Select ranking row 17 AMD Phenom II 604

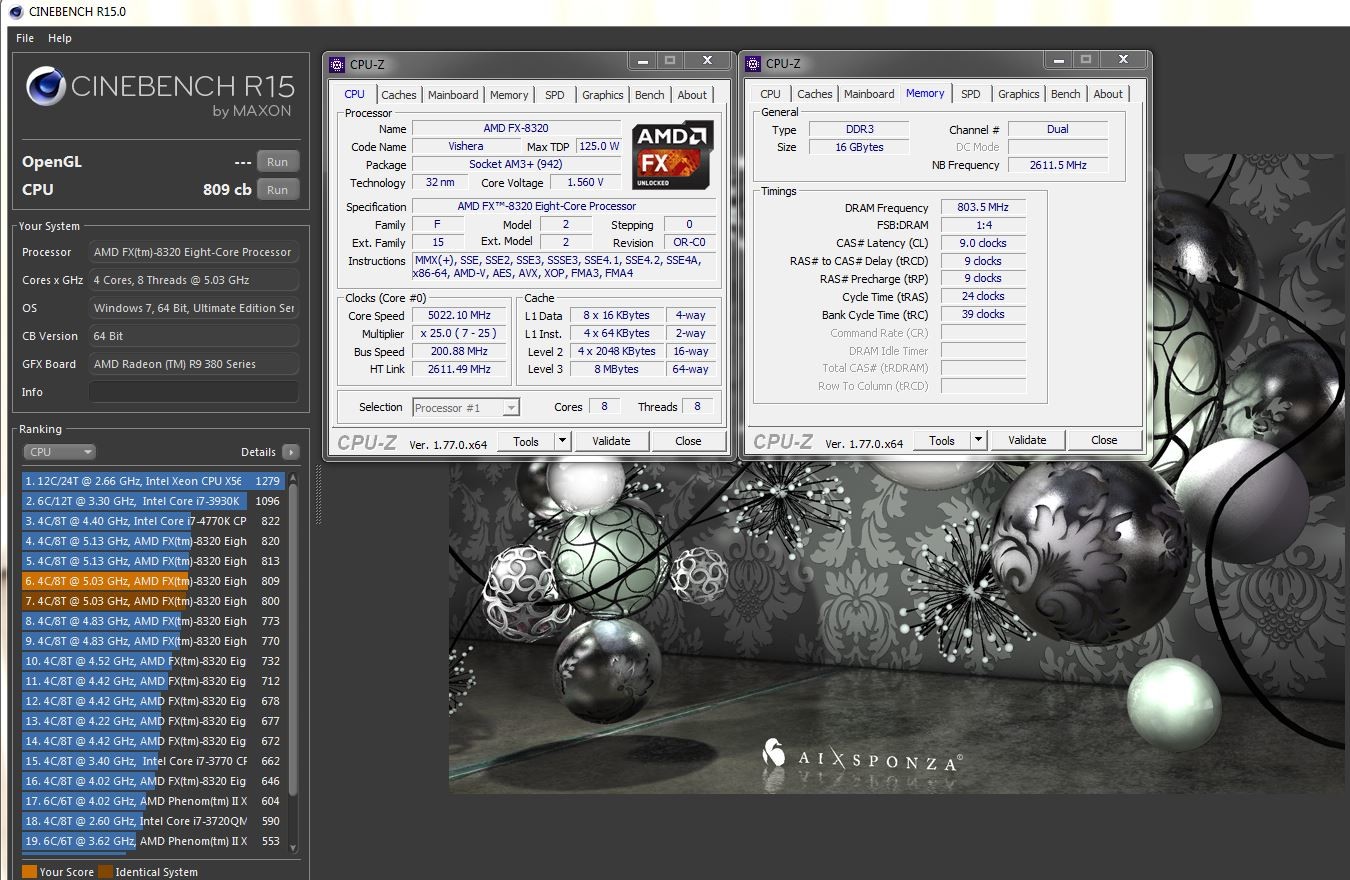tap(153, 801)
